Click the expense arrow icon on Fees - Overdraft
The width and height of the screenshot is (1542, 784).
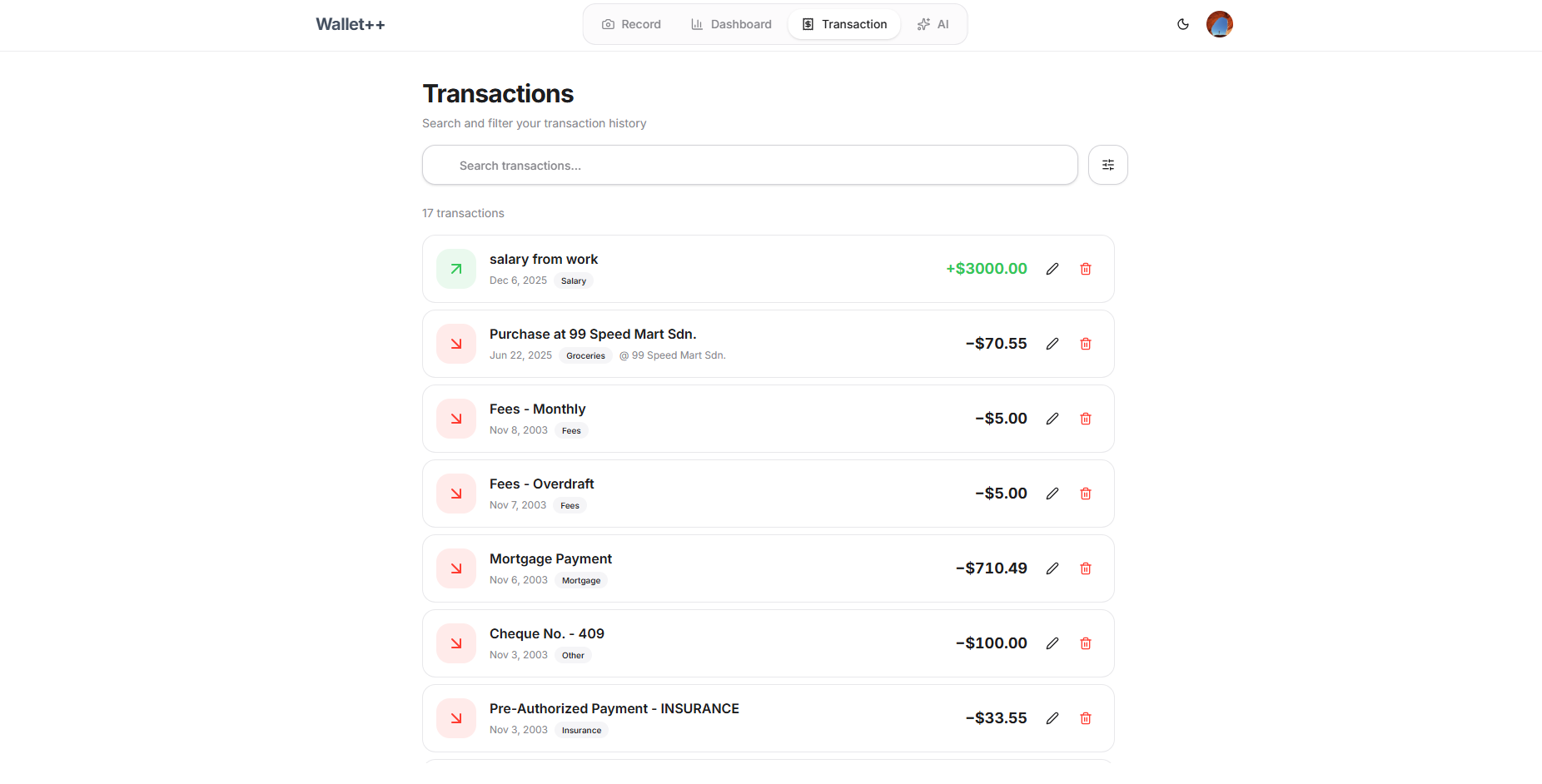pos(456,494)
